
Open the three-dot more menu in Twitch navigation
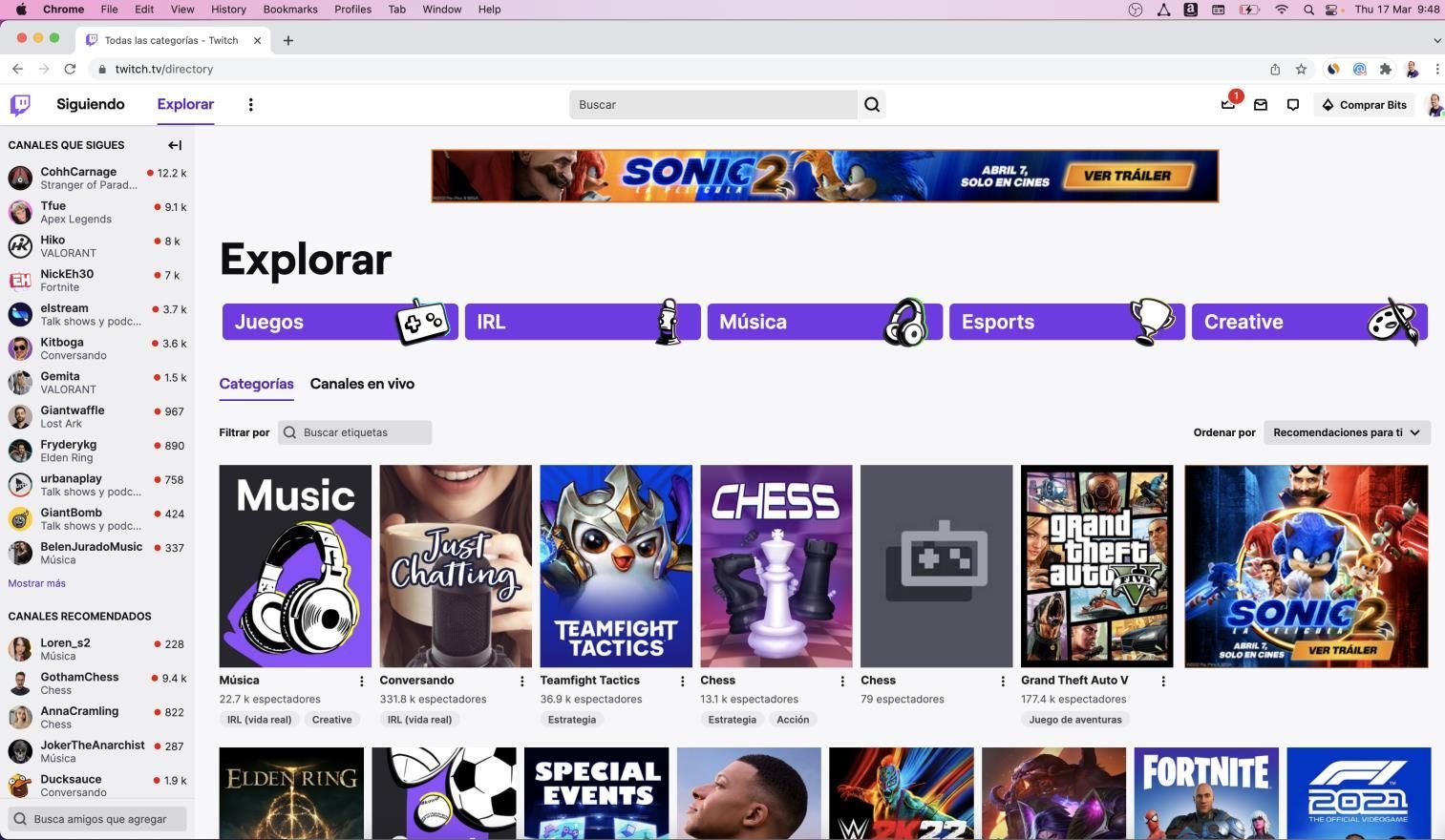(x=250, y=105)
